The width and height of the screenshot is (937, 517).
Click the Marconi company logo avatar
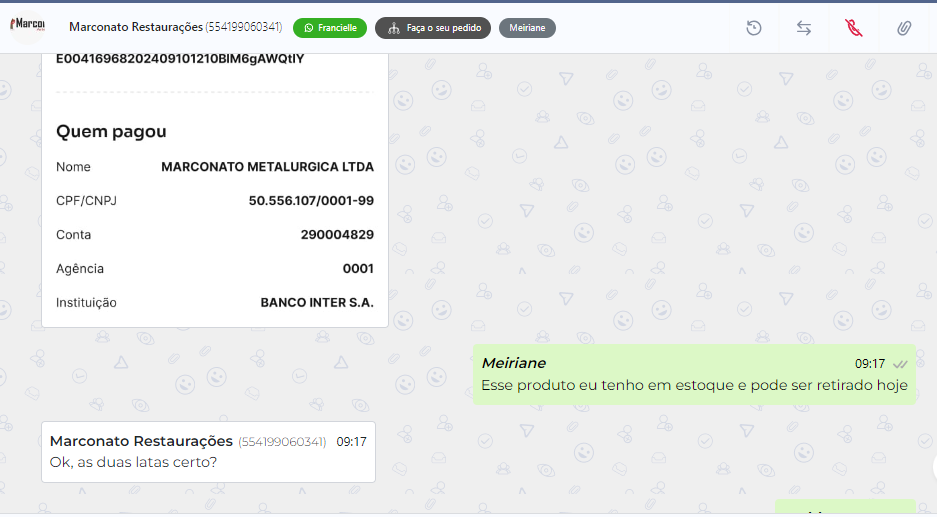click(28, 27)
